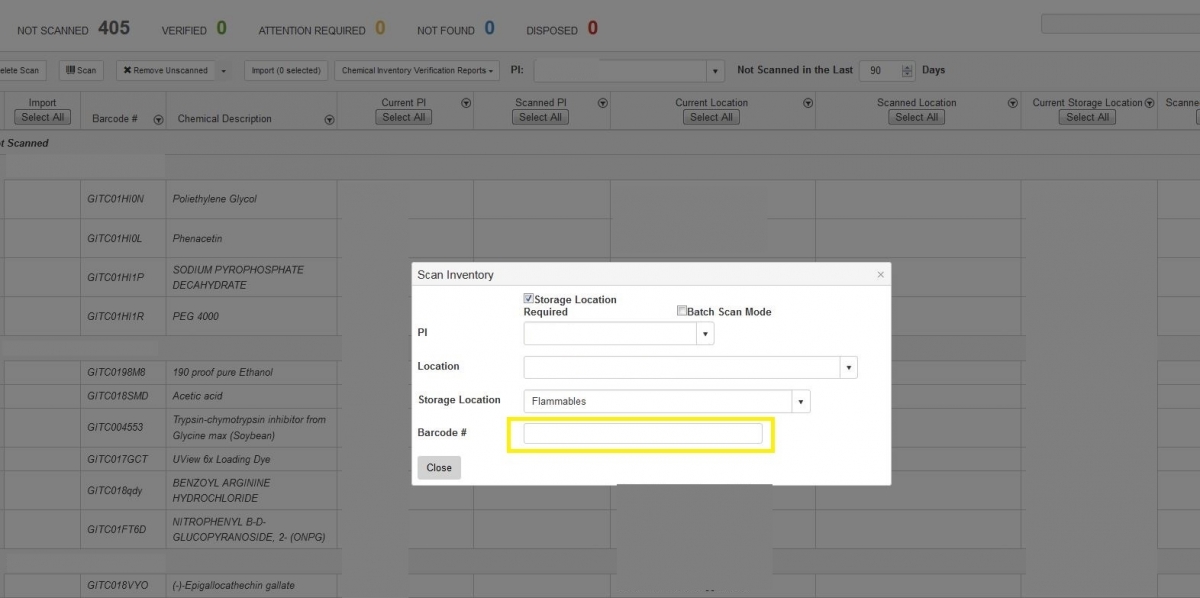Click the Import (0 selected) button
This screenshot has height=598, width=1200.
(x=285, y=71)
